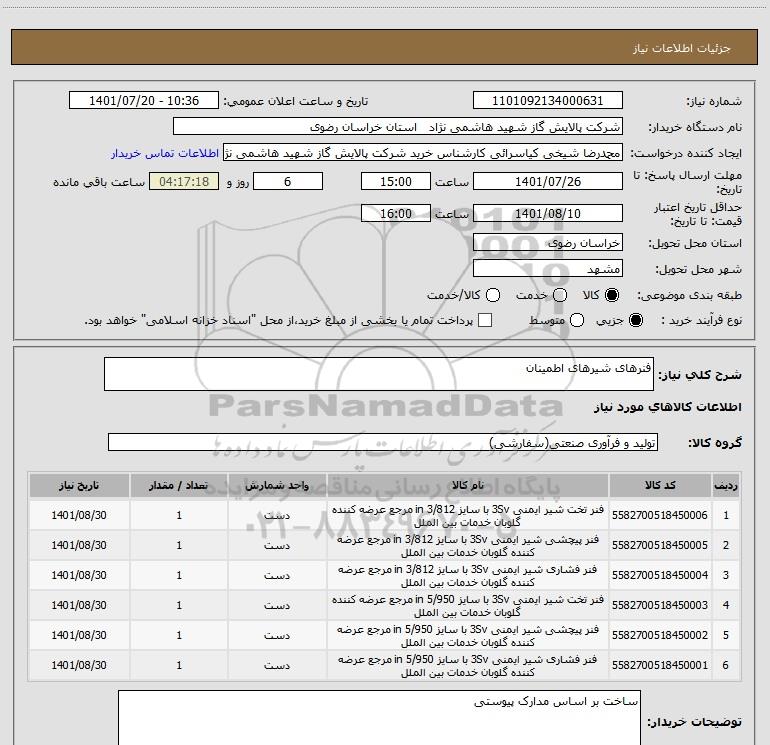This screenshot has height=745, width=770.
Task: Click the delivery city field مشهد
Action: 548,269
